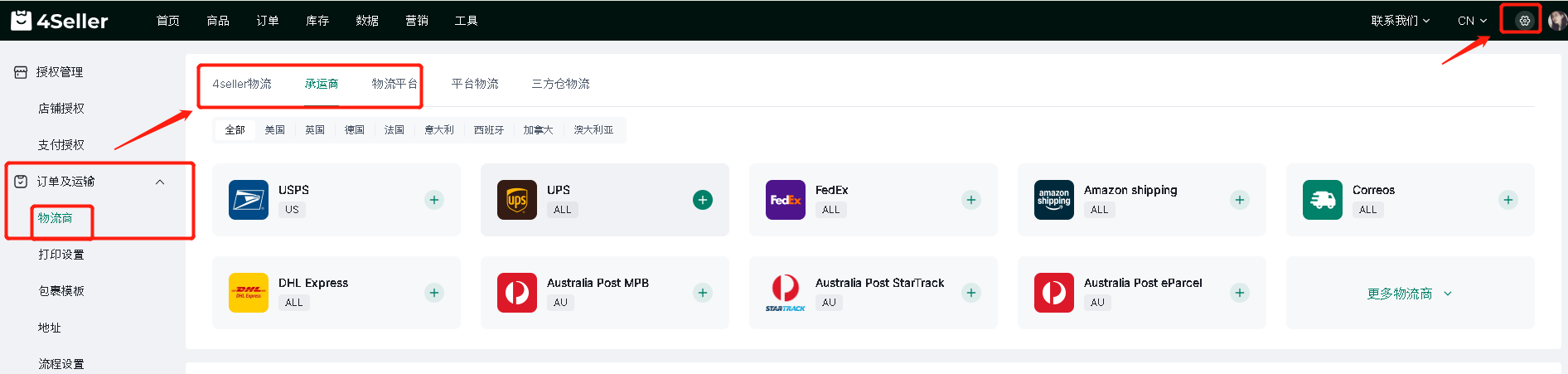
Task: Add Australia Post MPB plus icon
Action: (x=703, y=293)
